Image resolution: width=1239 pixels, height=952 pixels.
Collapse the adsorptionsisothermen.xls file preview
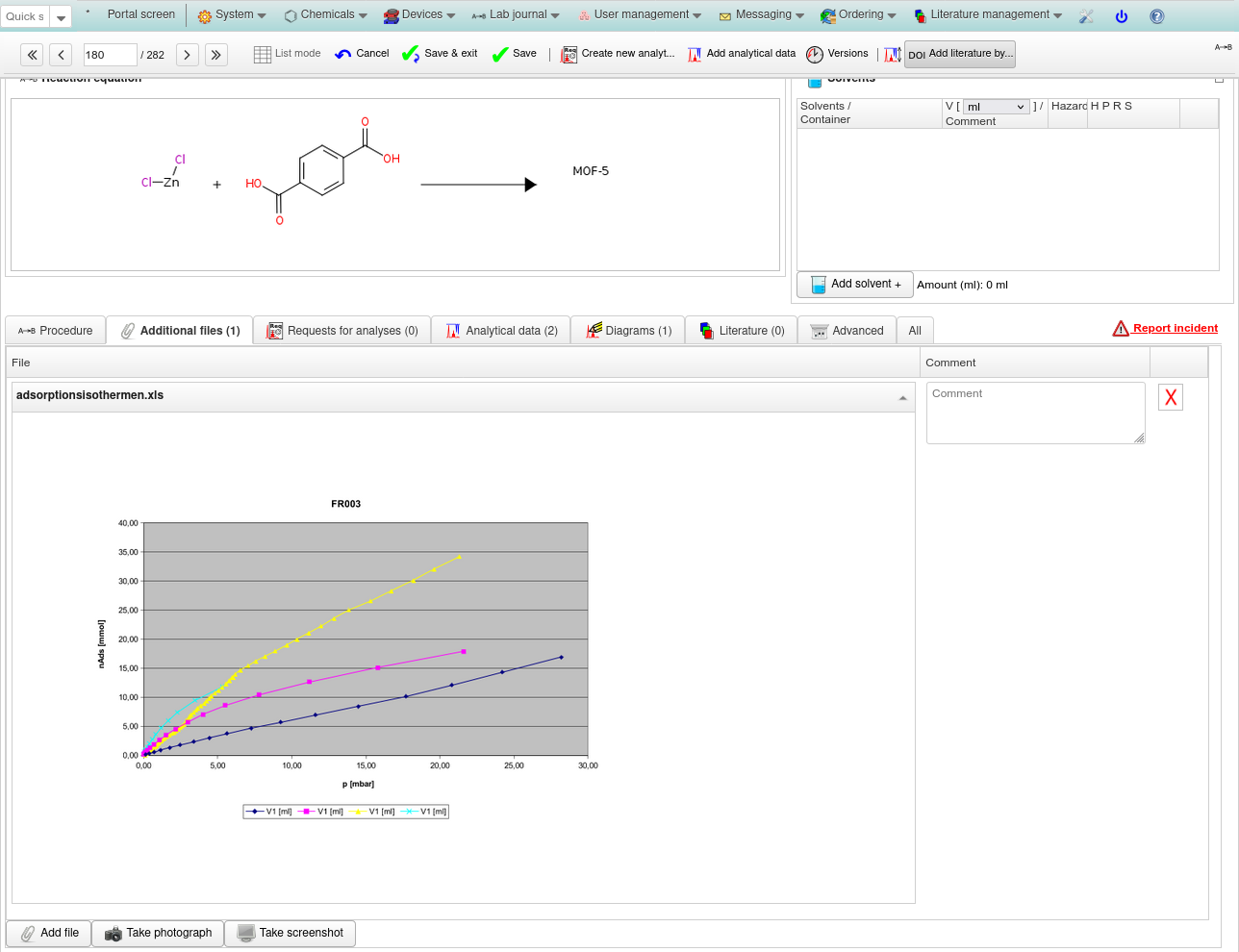pyautogui.click(x=902, y=397)
